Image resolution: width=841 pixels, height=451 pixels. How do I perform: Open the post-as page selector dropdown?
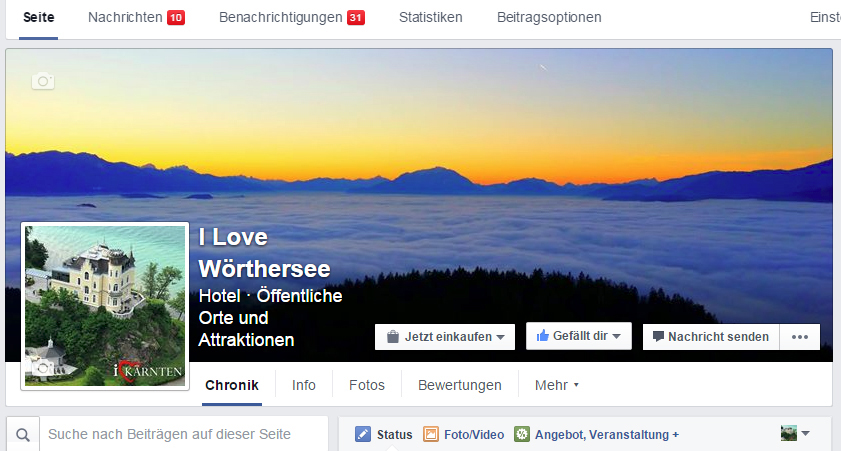point(795,433)
